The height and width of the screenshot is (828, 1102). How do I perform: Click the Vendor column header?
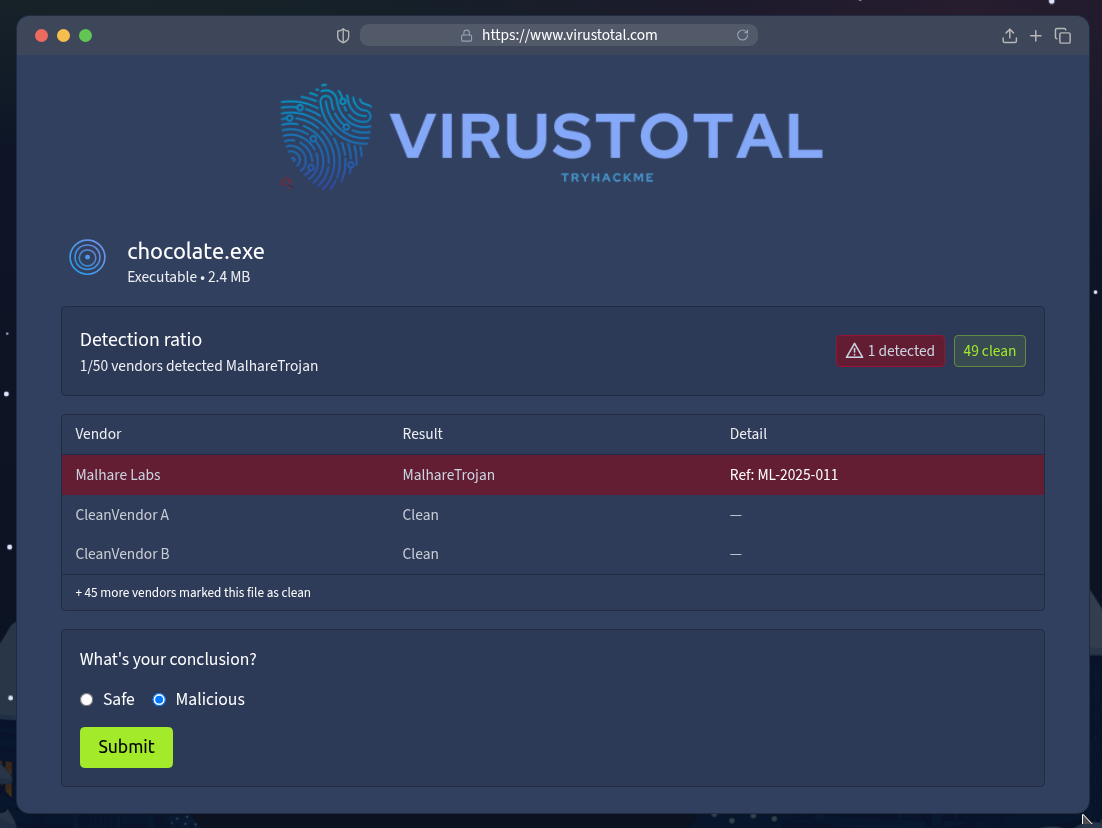pos(98,434)
